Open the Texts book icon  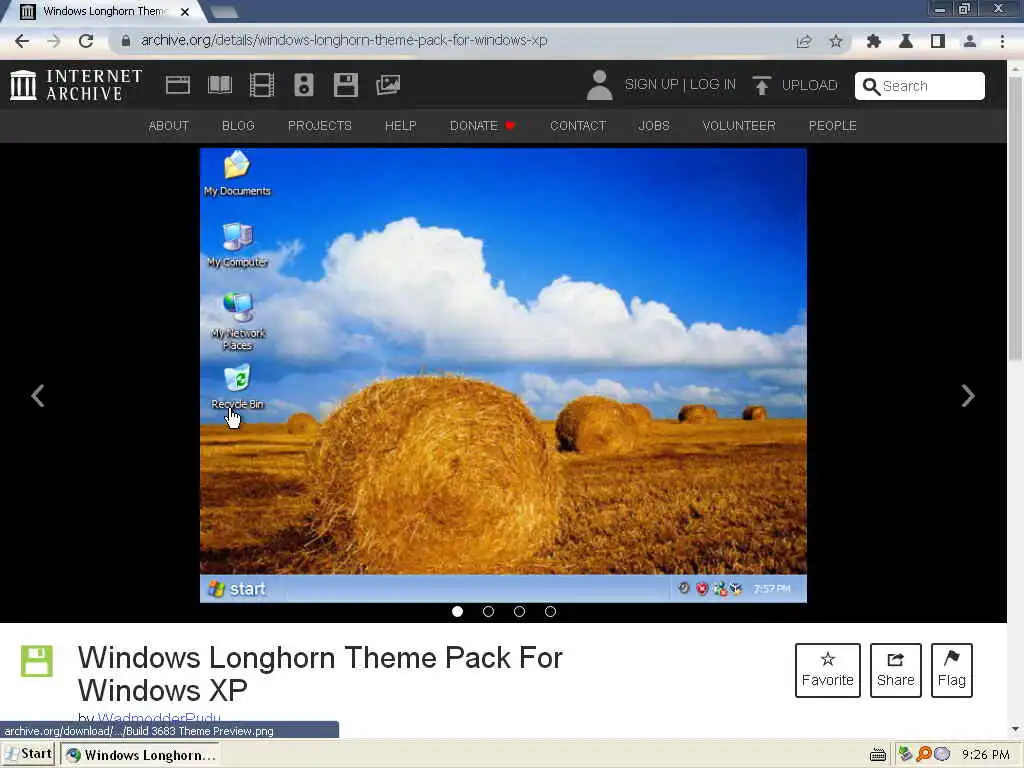point(220,85)
